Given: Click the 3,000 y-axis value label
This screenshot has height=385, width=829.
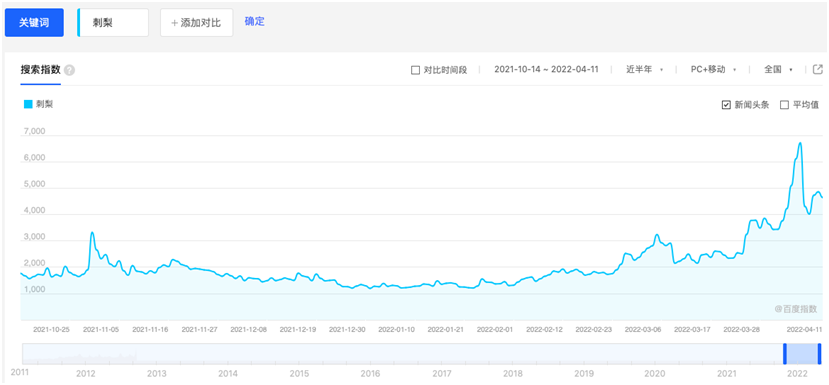Looking at the screenshot, I should point(35,237).
